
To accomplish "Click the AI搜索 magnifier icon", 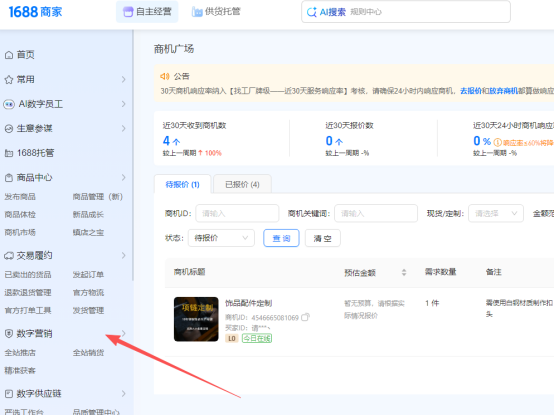I will (x=312, y=12).
